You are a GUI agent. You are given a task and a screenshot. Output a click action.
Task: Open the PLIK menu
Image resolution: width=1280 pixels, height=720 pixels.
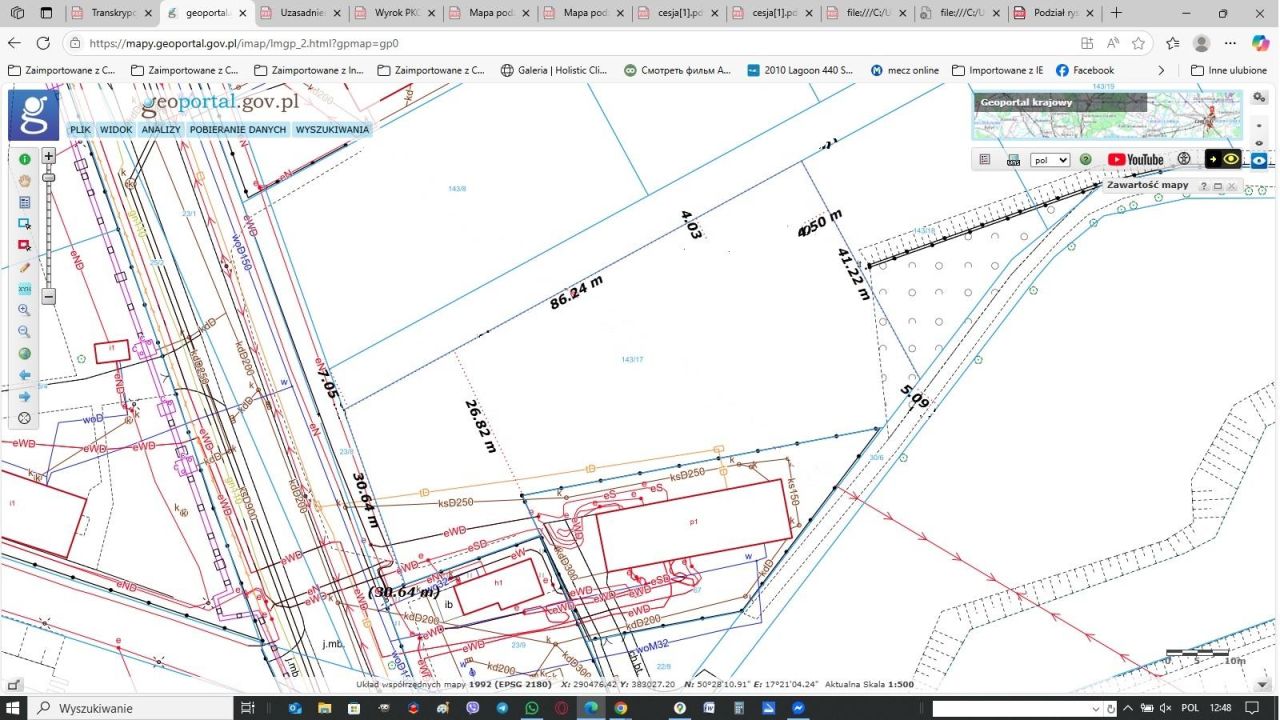click(80, 130)
